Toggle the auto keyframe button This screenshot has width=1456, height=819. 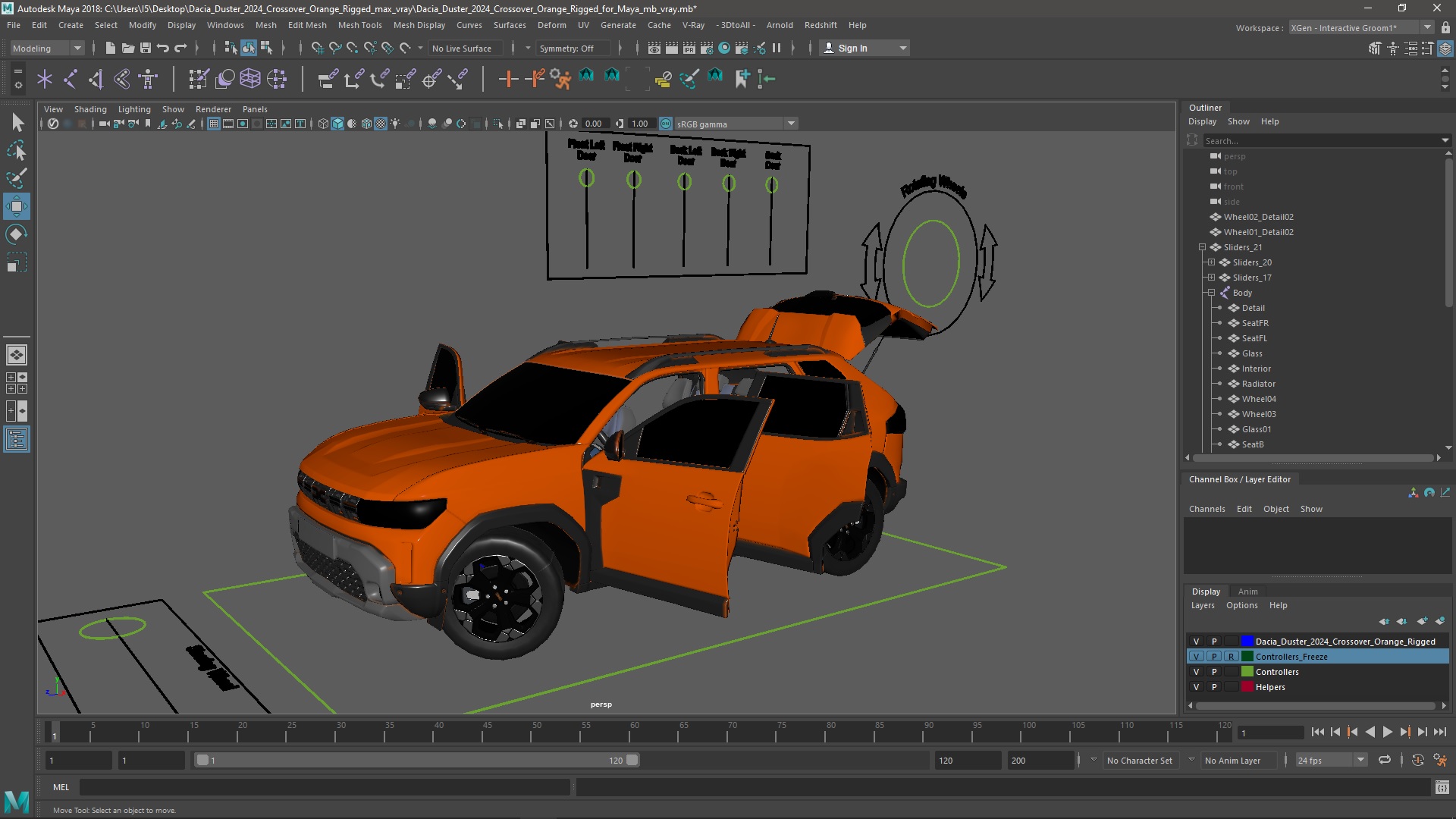[x=1418, y=760]
